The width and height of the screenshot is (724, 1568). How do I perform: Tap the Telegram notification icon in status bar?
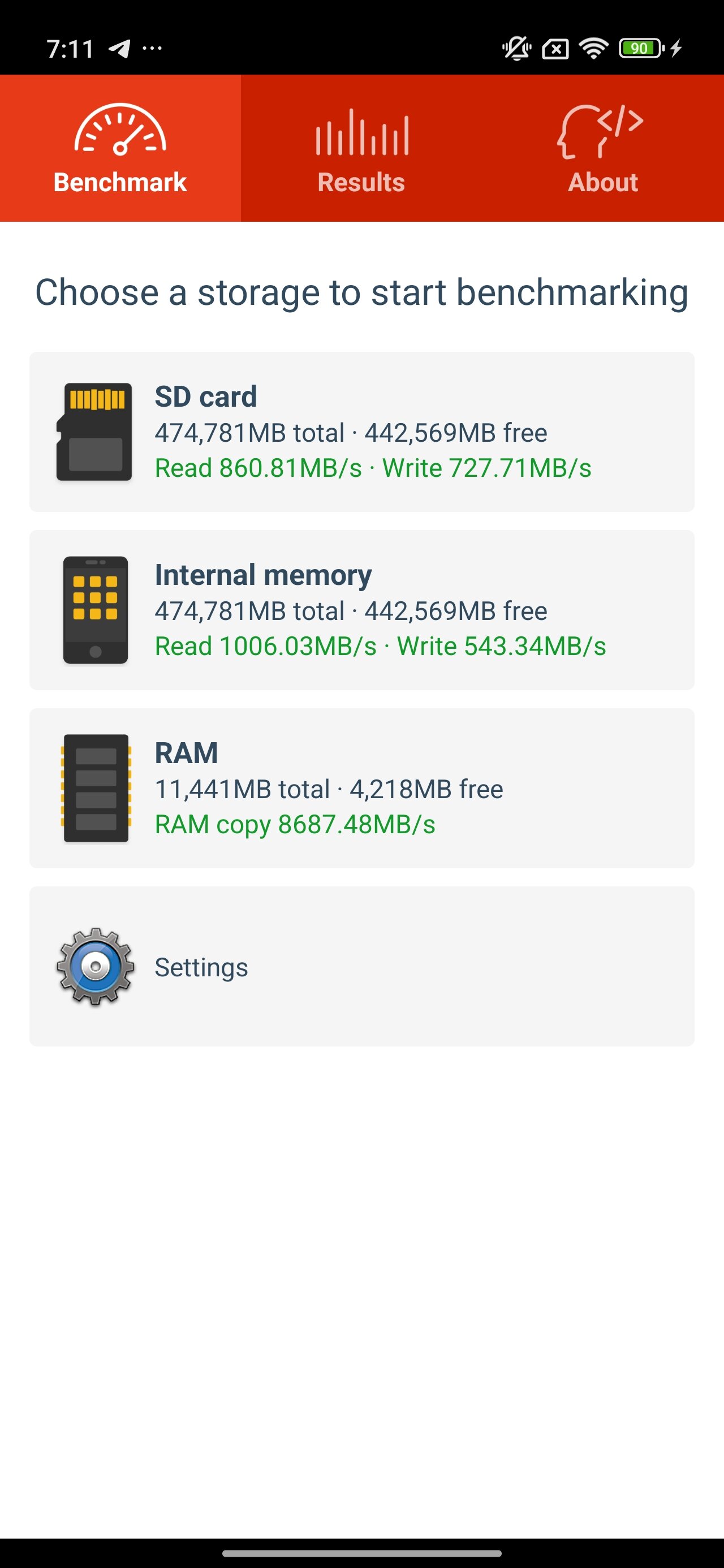120,48
